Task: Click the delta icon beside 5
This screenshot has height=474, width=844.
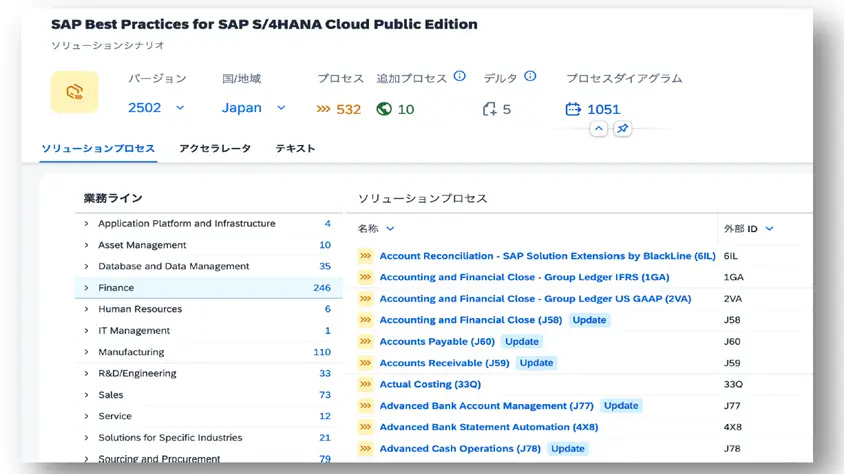Action: [x=489, y=109]
